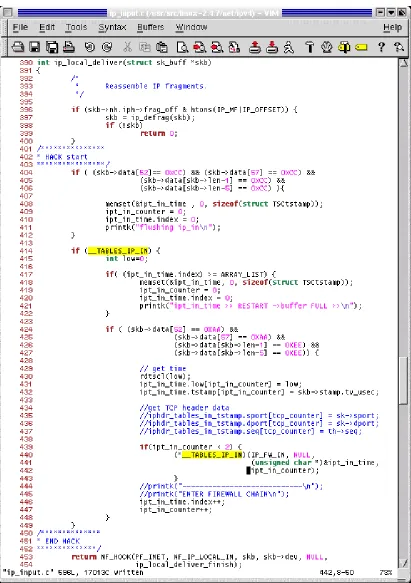Copy selection using the toolbar Copy icon
Viewport: 411px width, 583px height.
(145, 47)
